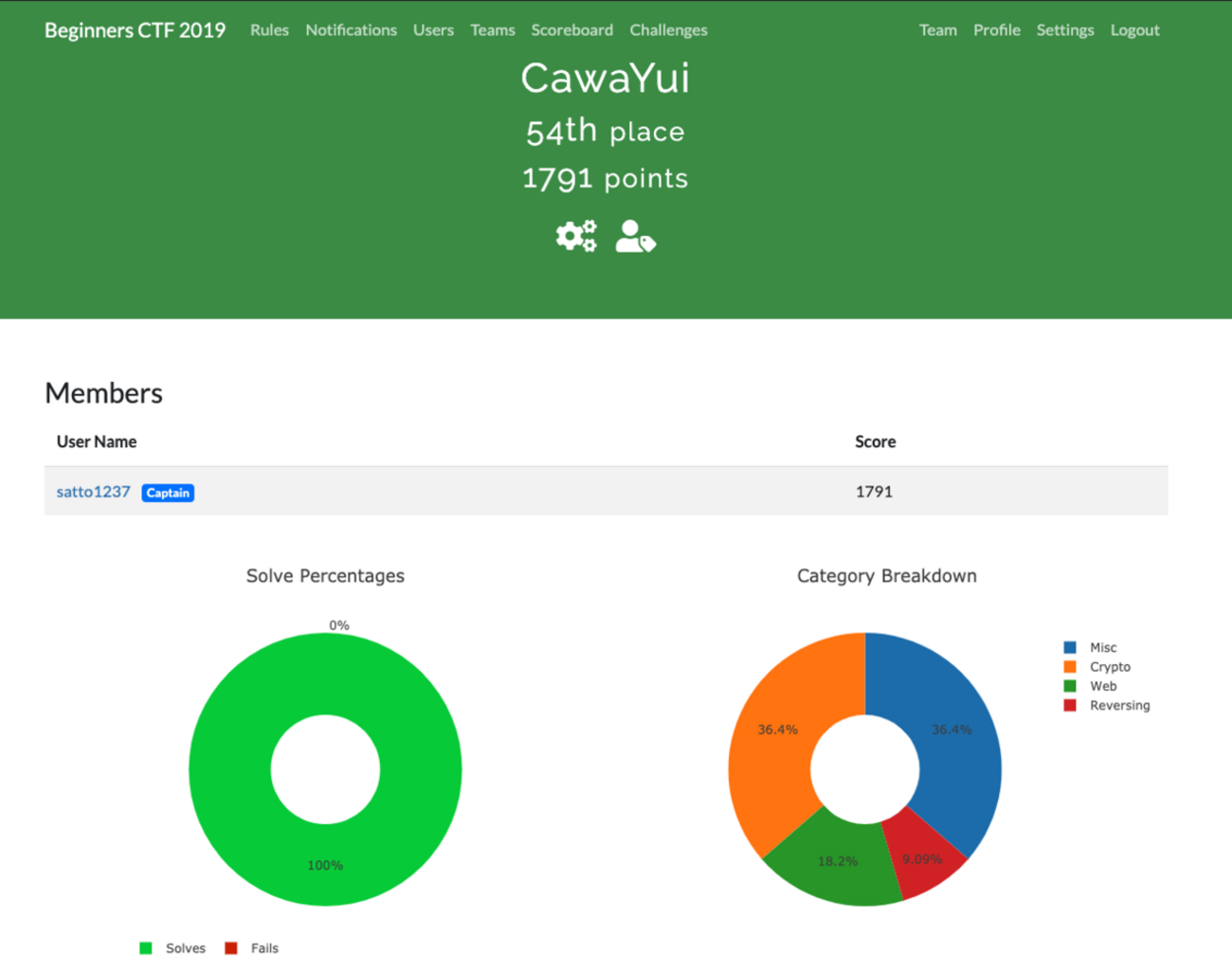Open member satto1237's profile link
The image size is (1232, 972).
tap(93, 492)
